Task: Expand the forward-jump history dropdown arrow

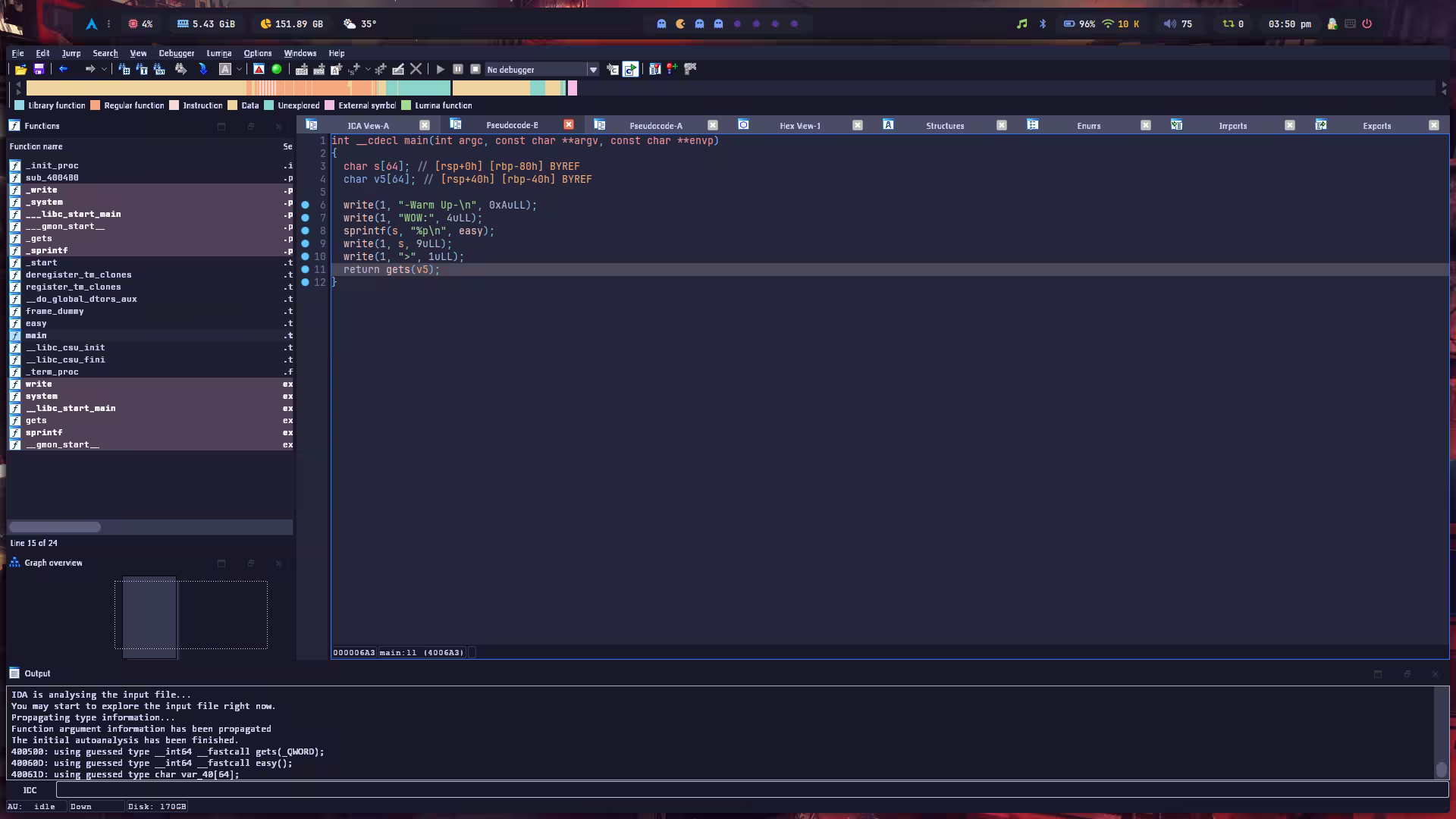Action: pos(104,69)
